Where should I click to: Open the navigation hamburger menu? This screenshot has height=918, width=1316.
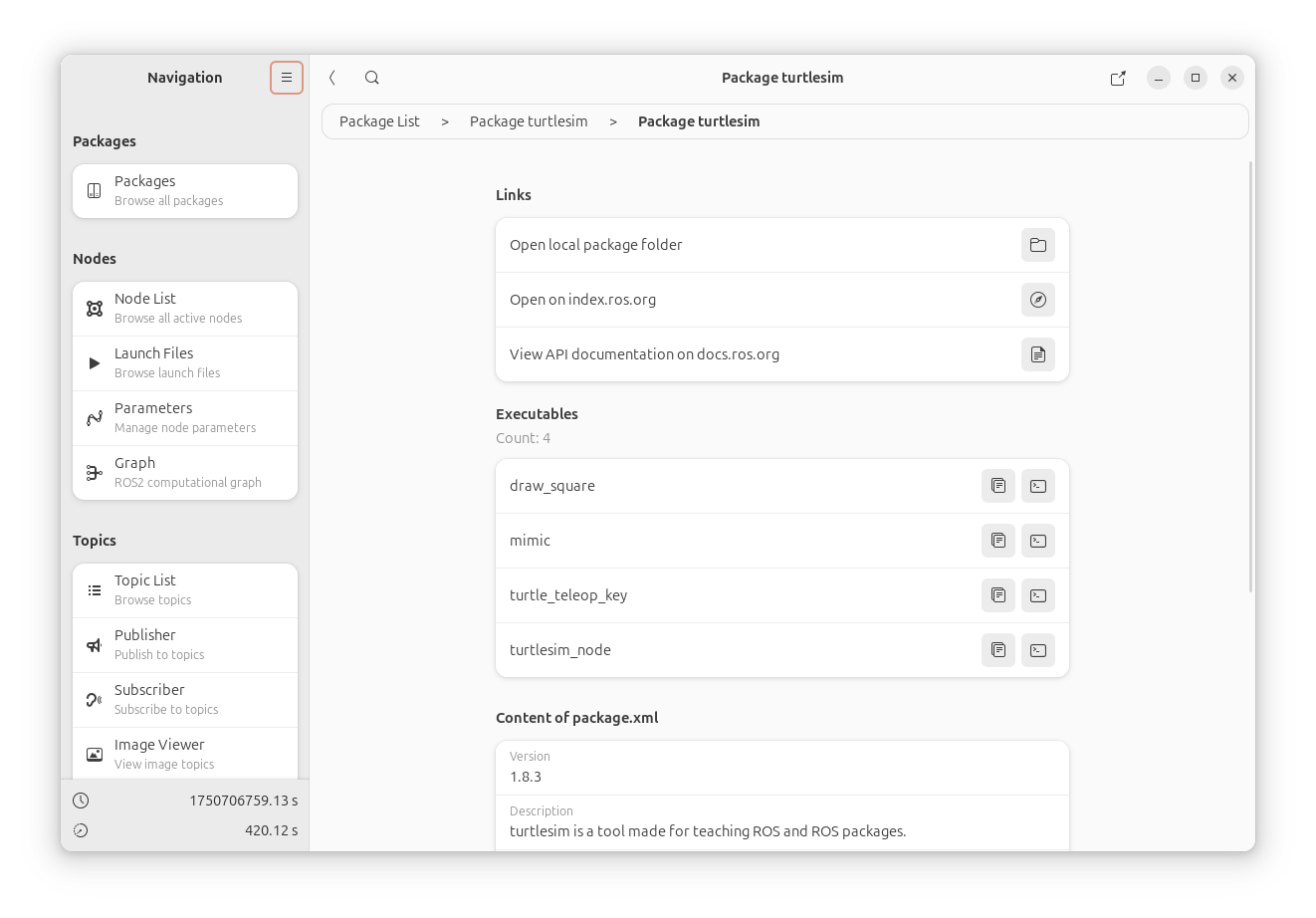(287, 78)
